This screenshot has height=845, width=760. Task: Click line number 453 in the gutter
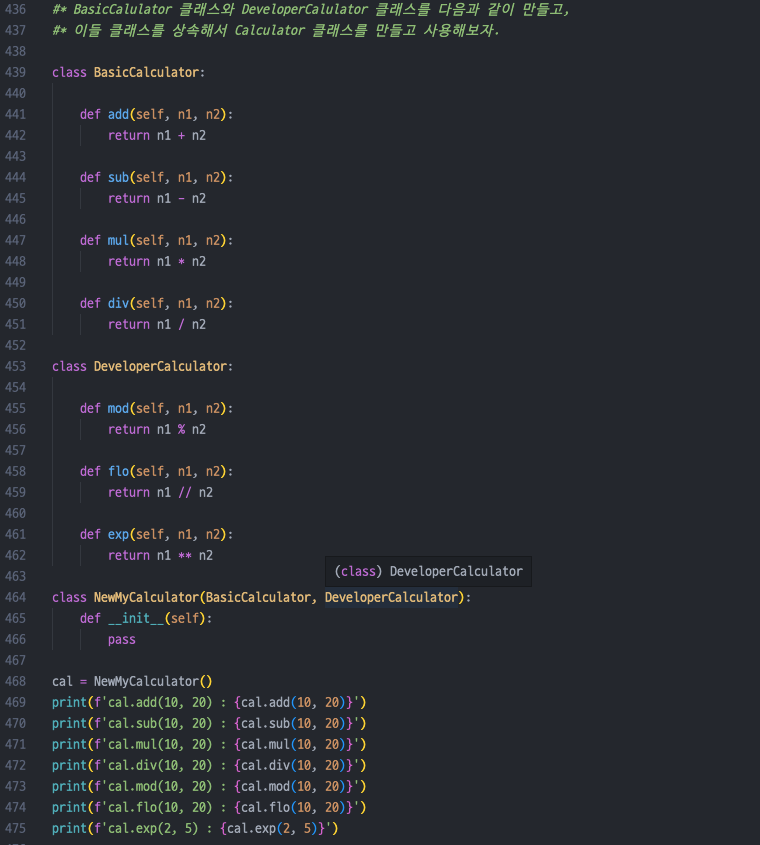point(15,366)
